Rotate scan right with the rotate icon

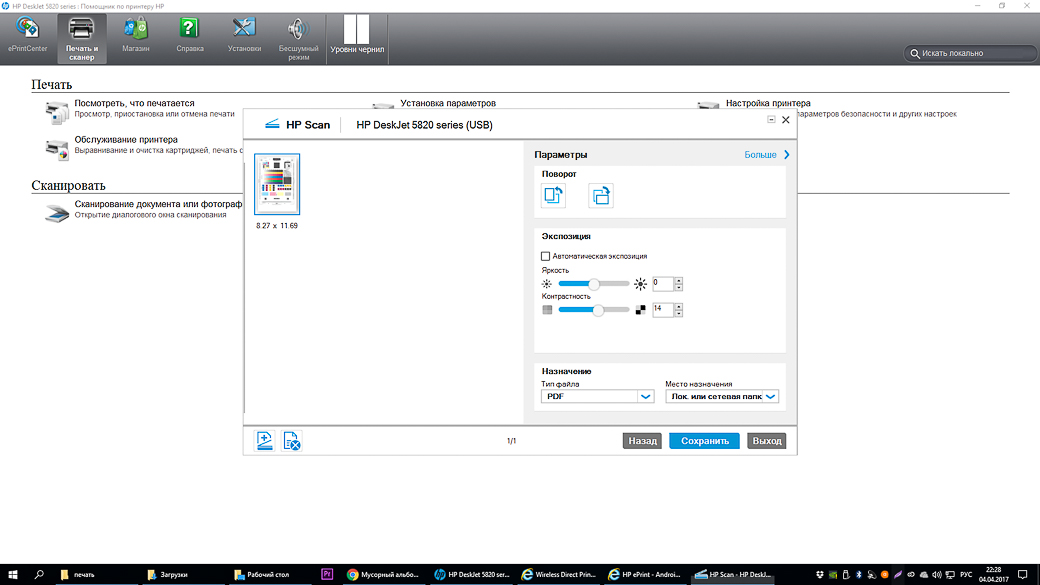[600, 196]
